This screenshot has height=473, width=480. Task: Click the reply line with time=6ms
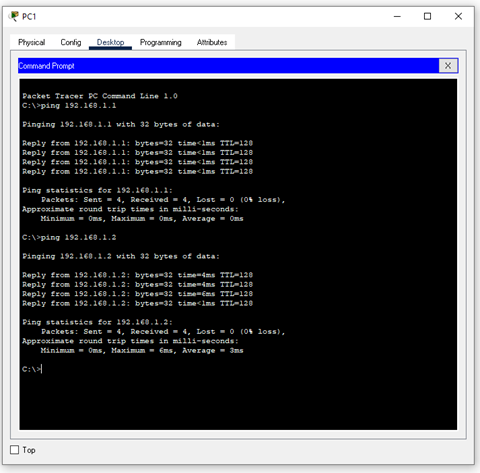pyautogui.click(x=137, y=294)
